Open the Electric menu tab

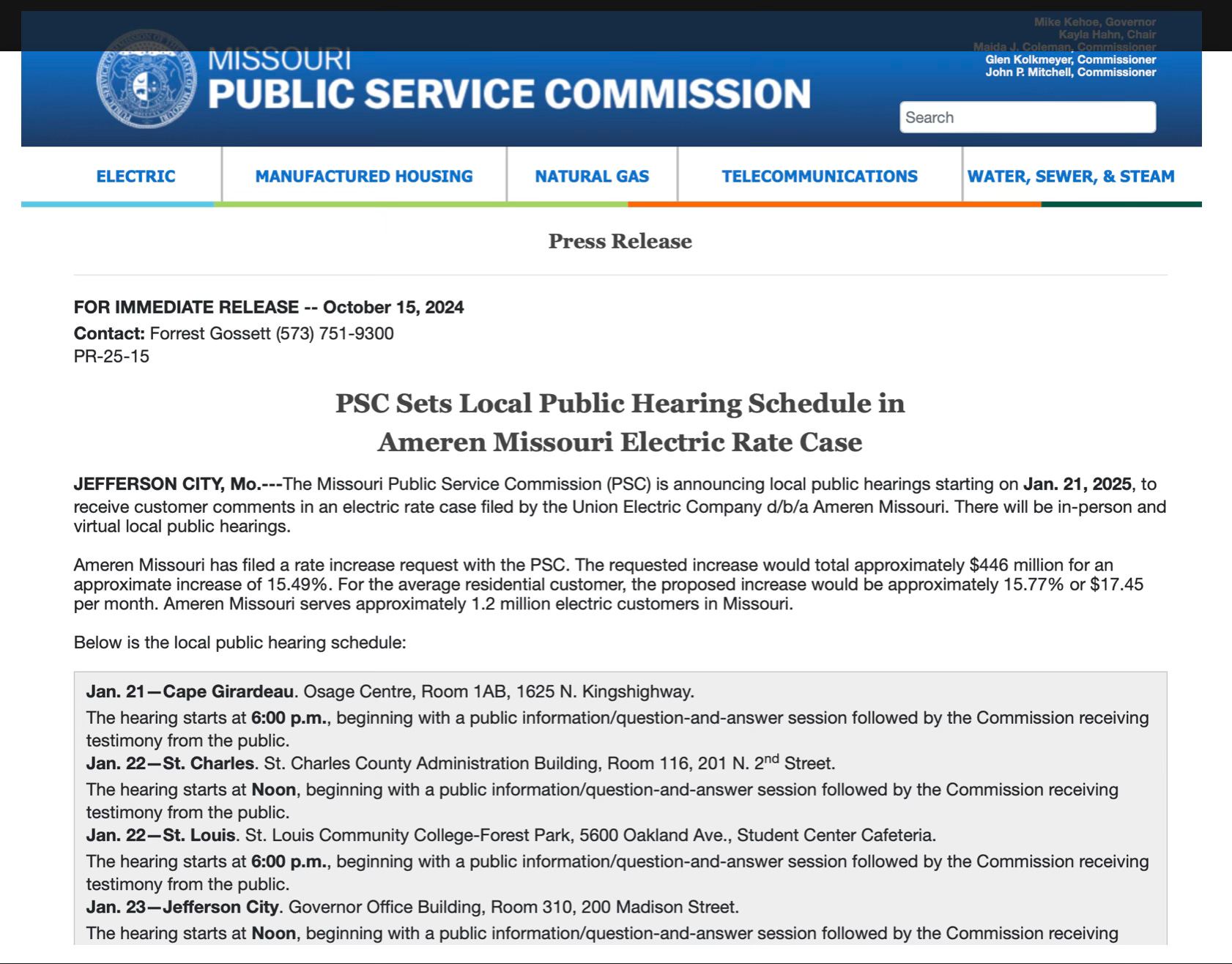click(x=136, y=177)
